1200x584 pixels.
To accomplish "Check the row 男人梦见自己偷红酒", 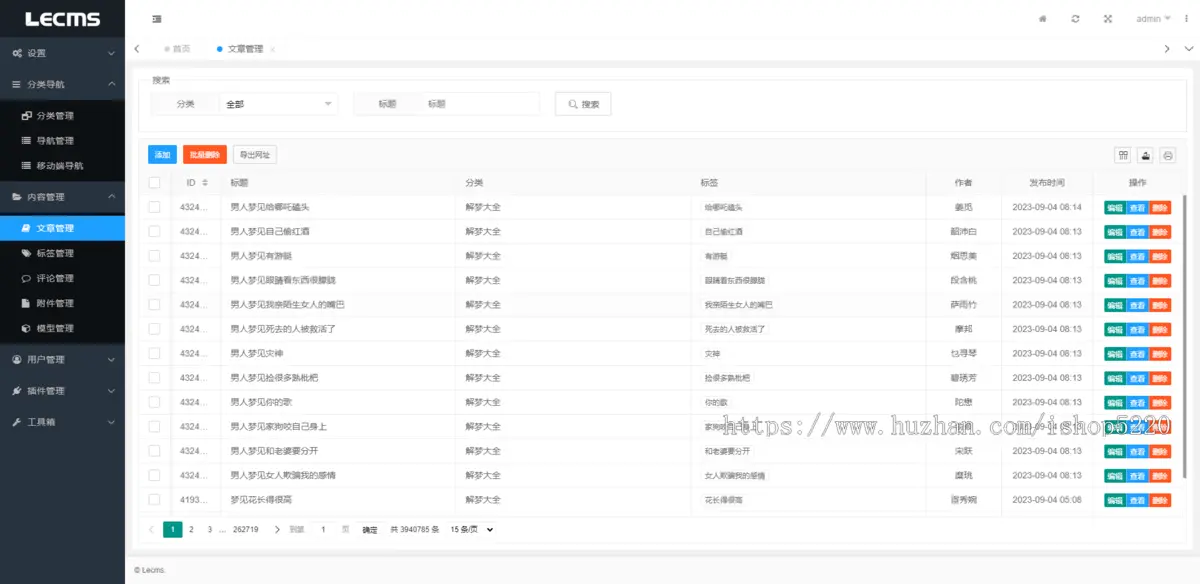I will tap(154, 231).
